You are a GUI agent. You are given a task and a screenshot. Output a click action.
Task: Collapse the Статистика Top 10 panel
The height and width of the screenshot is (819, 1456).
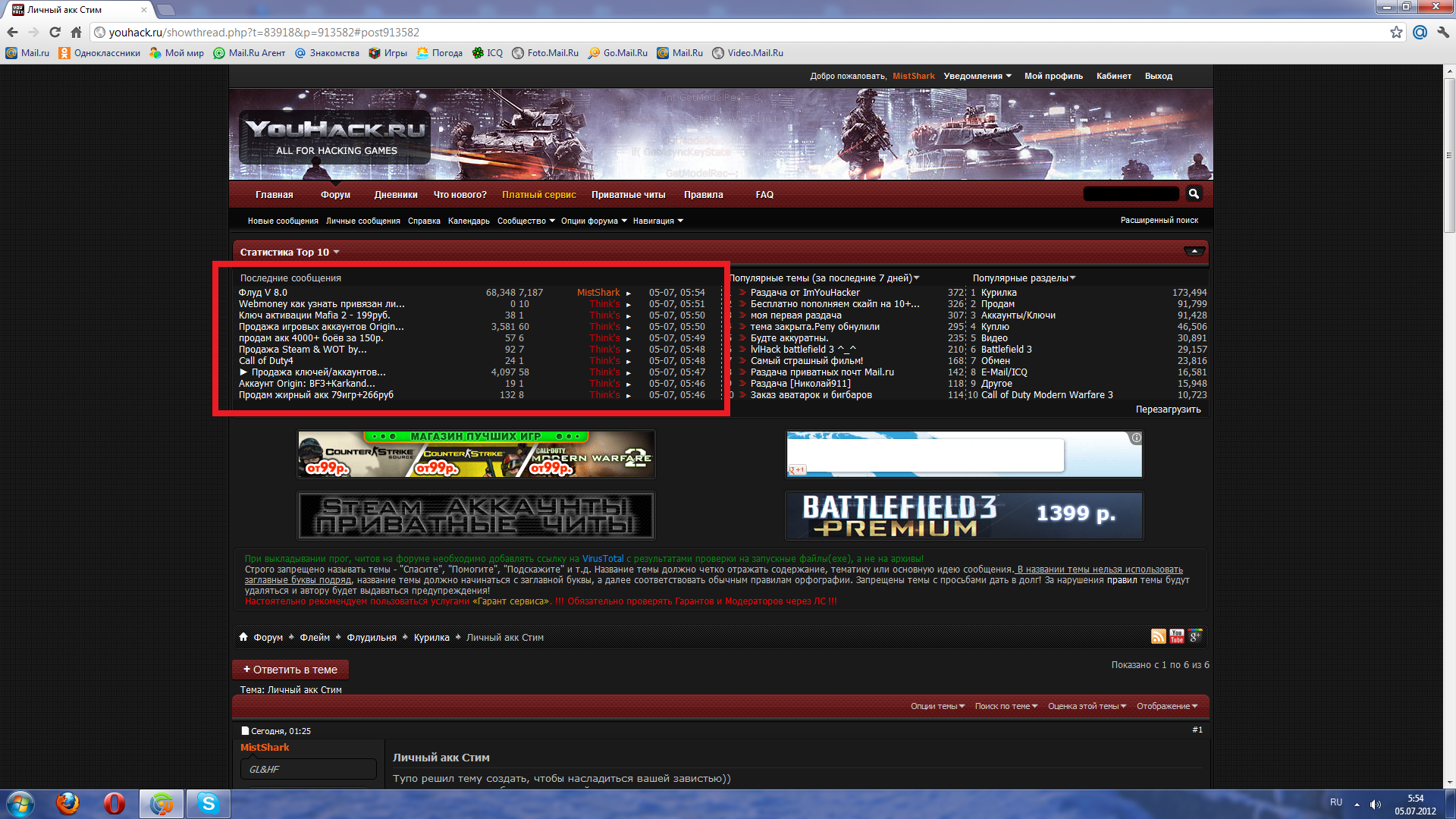point(1194,252)
